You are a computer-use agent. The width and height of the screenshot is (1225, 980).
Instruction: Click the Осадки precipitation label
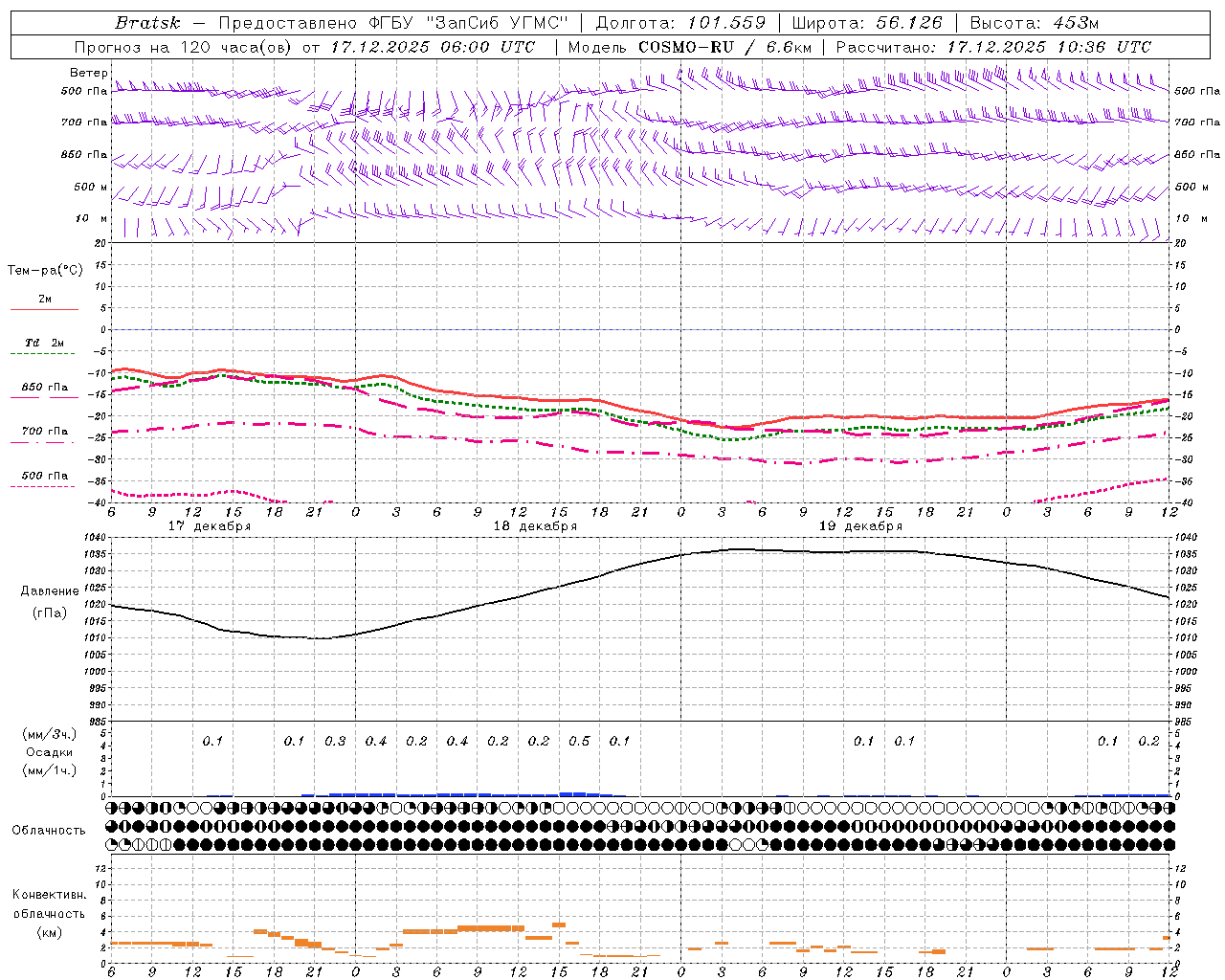49,752
